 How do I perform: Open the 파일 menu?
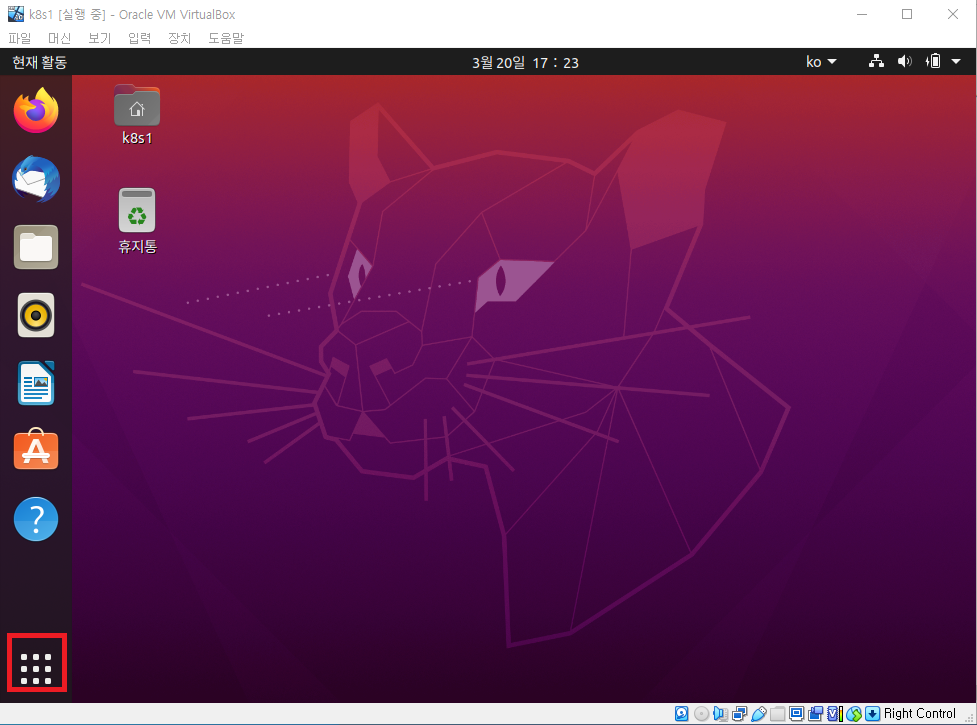[20, 38]
